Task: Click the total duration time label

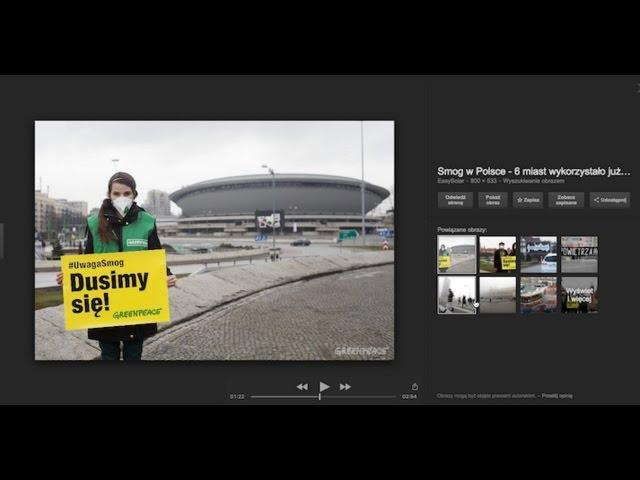Action: (x=409, y=396)
